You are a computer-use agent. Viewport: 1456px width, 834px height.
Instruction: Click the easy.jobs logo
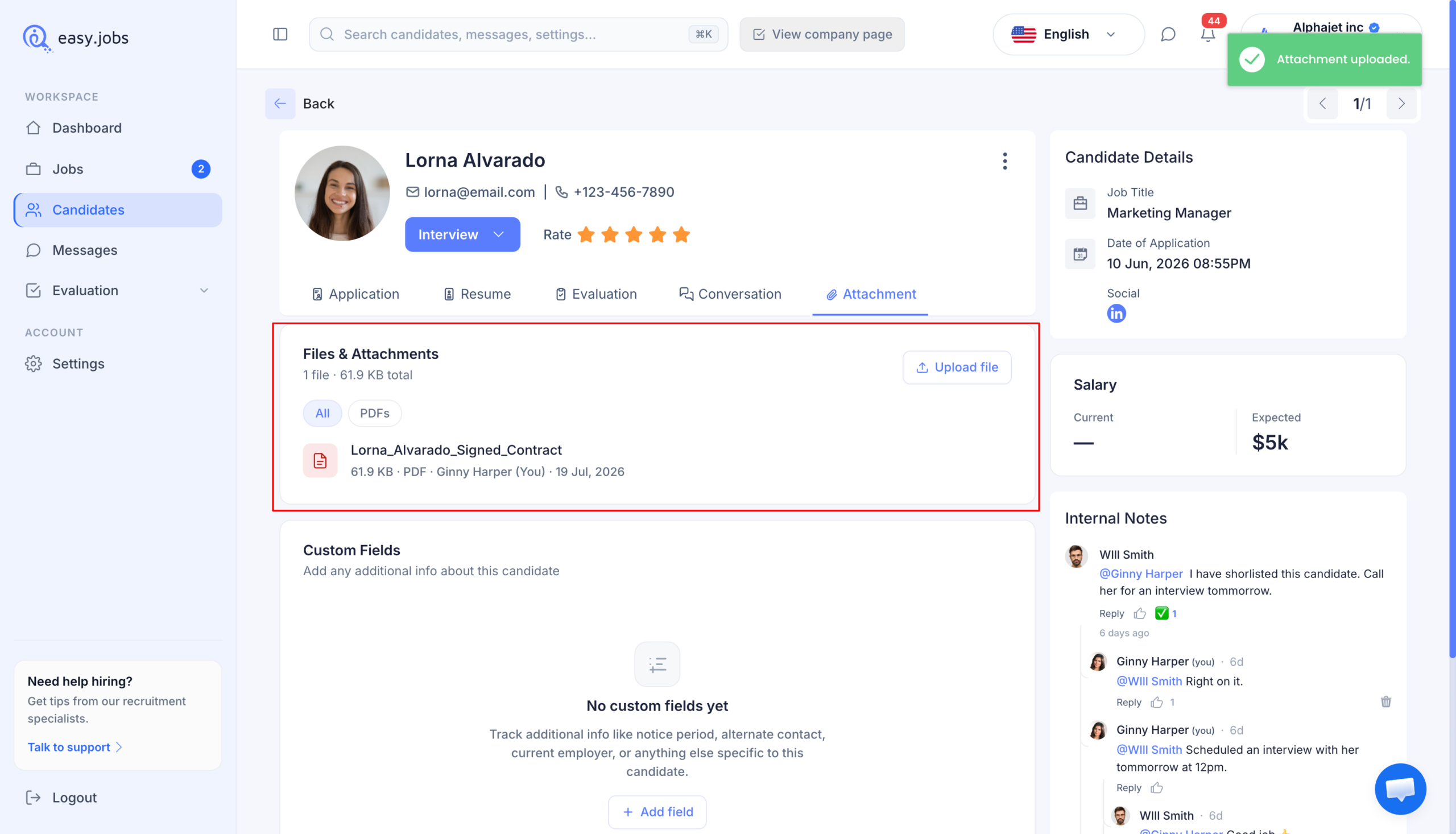tap(76, 38)
